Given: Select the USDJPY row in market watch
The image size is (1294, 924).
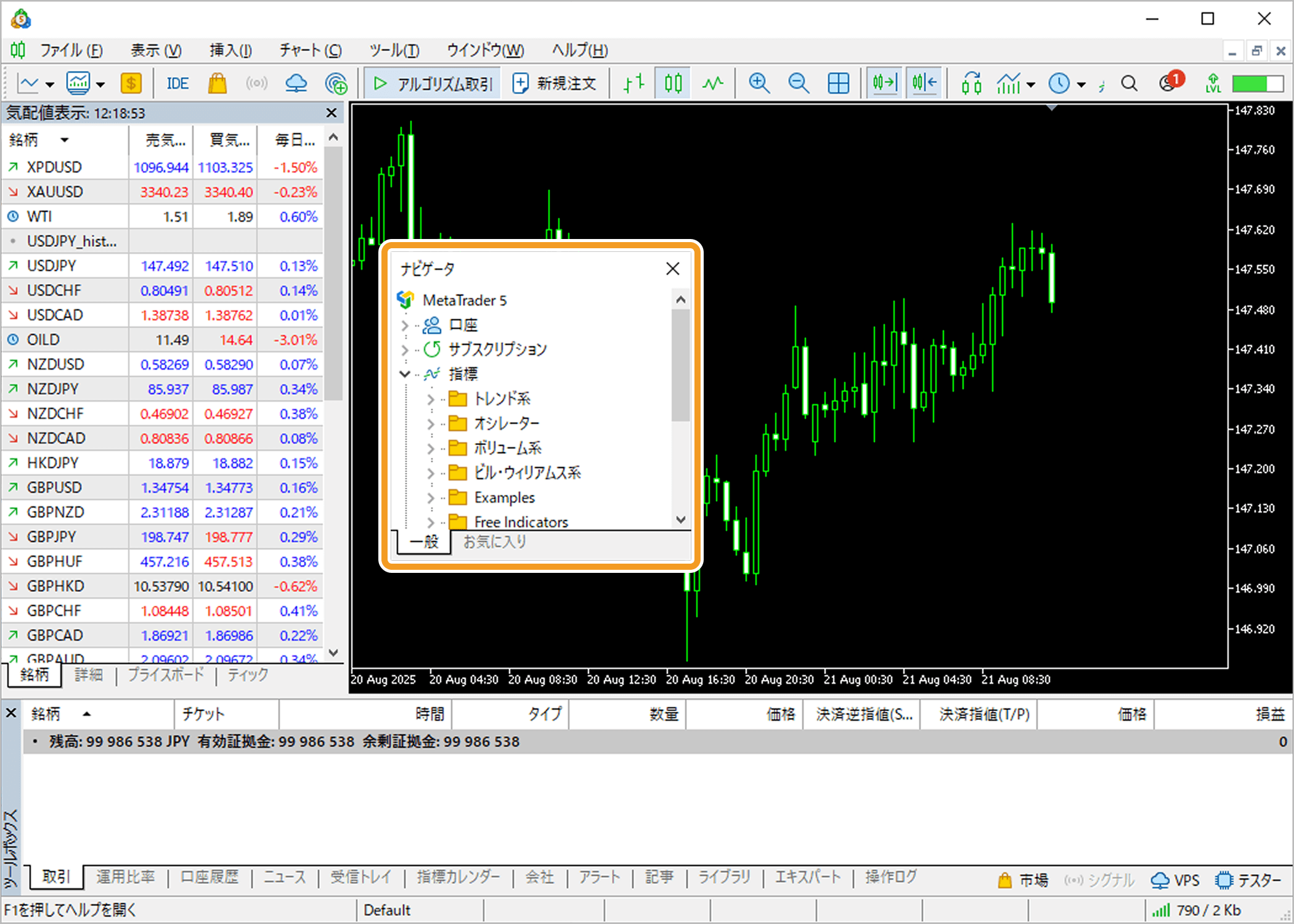Looking at the screenshot, I should click(x=52, y=265).
